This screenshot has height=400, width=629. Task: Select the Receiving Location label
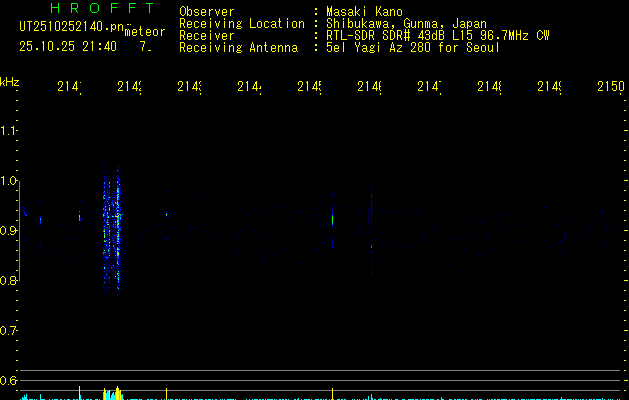pyautogui.click(x=242, y=24)
